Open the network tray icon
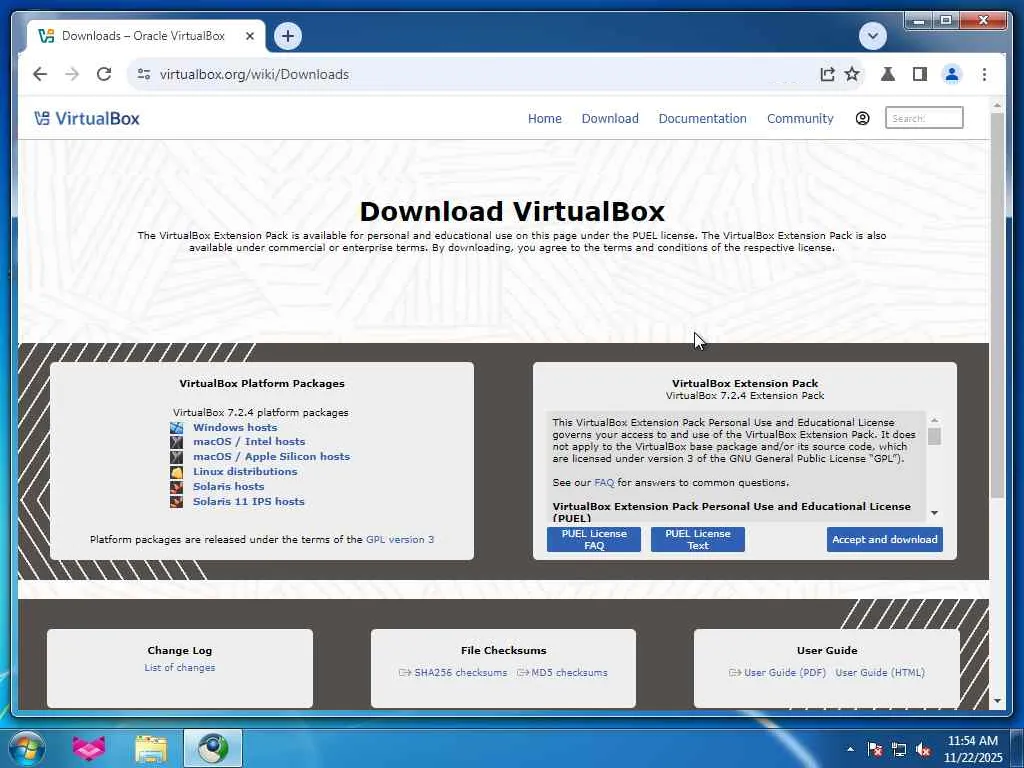Viewport: 1024px width, 768px height. [899, 749]
